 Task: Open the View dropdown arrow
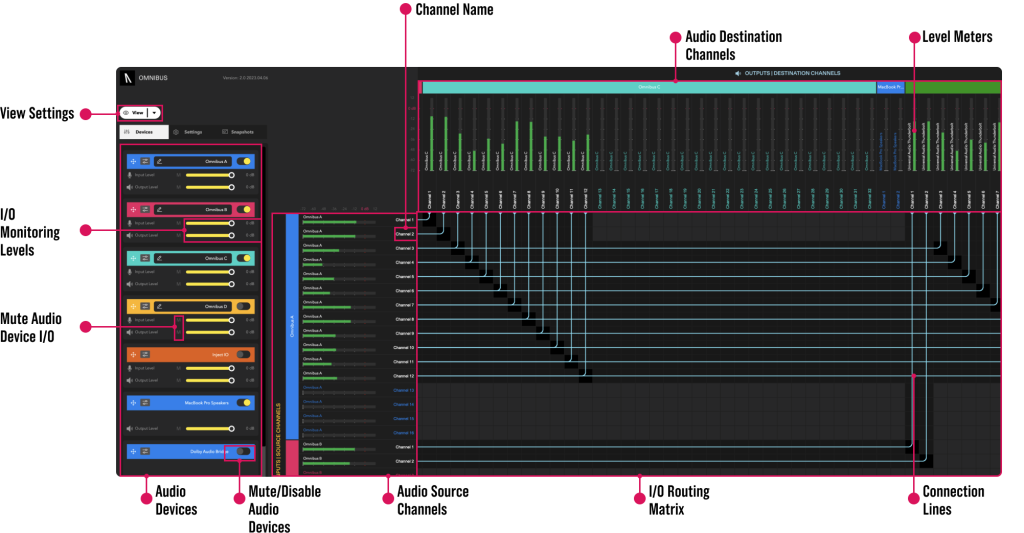coord(154,113)
